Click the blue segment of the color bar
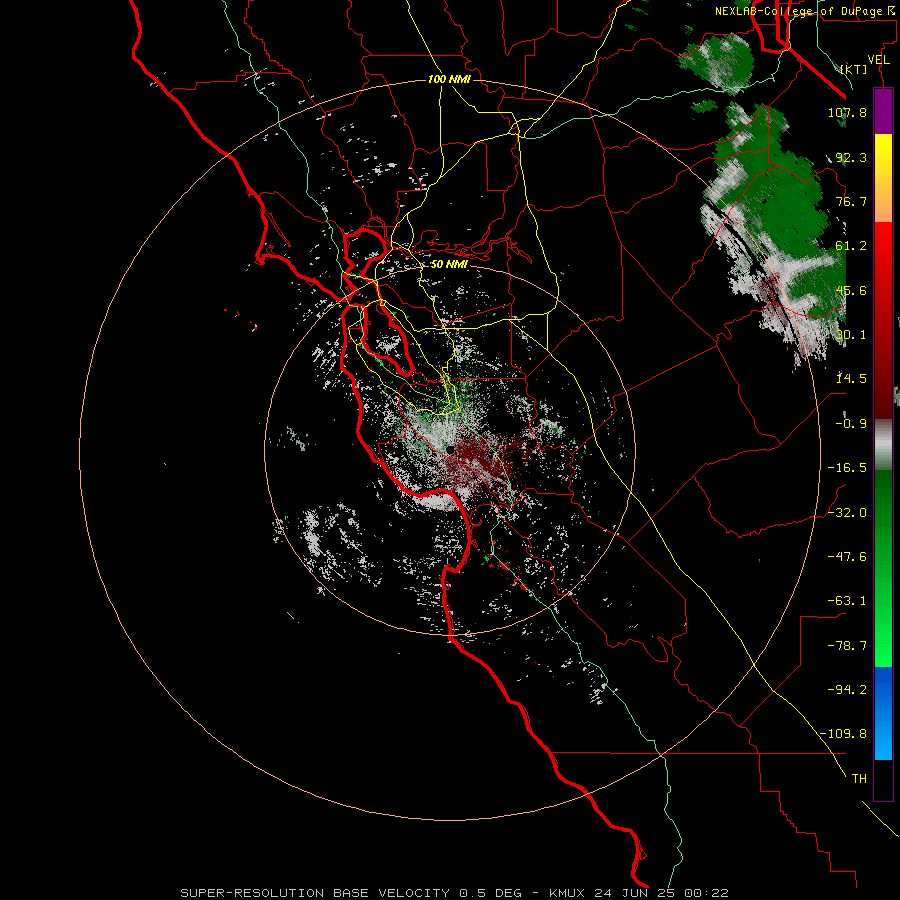This screenshot has height=900, width=900. pyautogui.click(x=883, y=713)
